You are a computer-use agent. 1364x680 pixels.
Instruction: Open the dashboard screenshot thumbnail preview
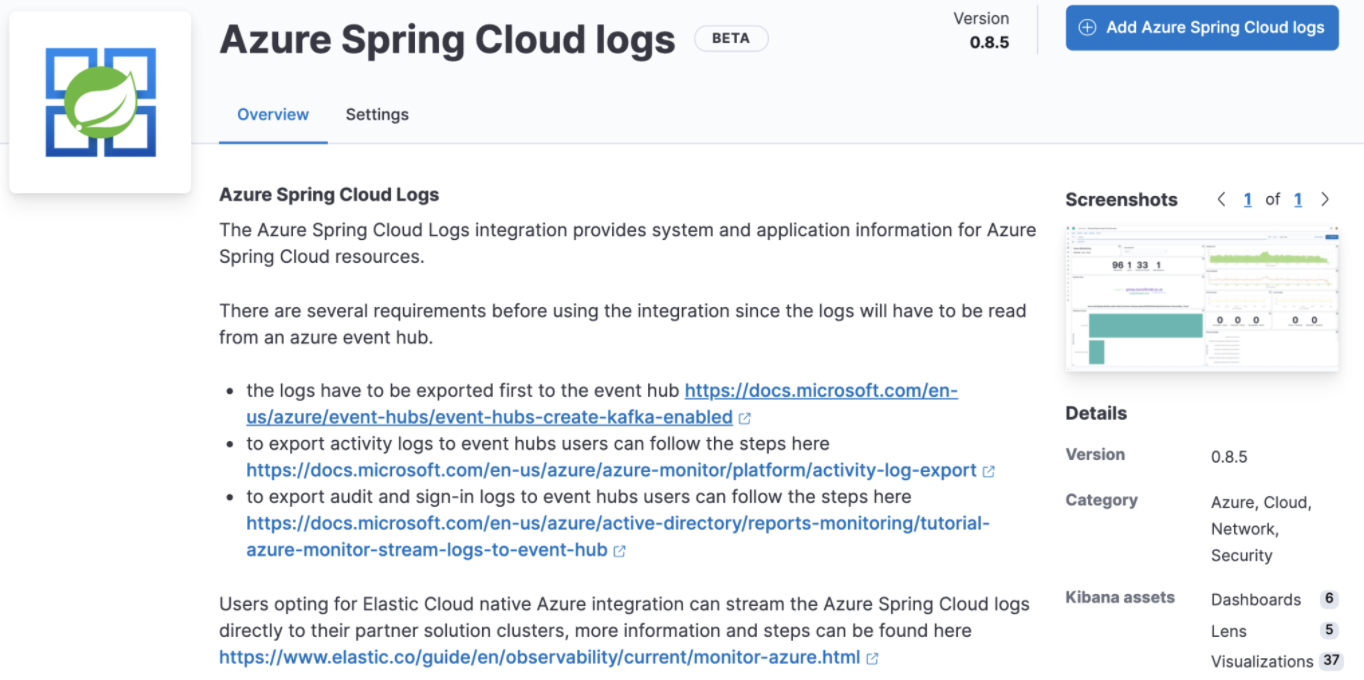(x=1201, y=297)
